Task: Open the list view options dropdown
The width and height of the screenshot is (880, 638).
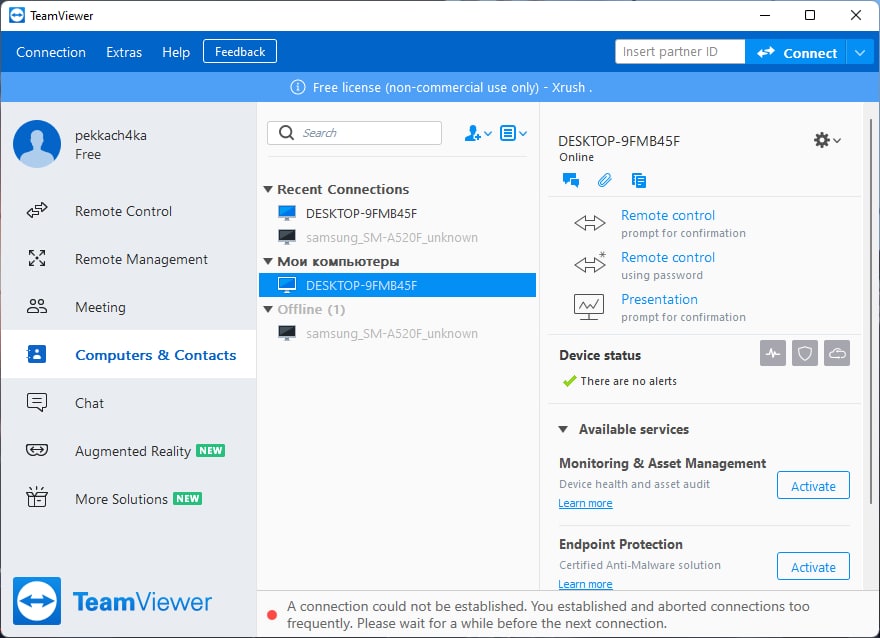Action: pos(513,133)
